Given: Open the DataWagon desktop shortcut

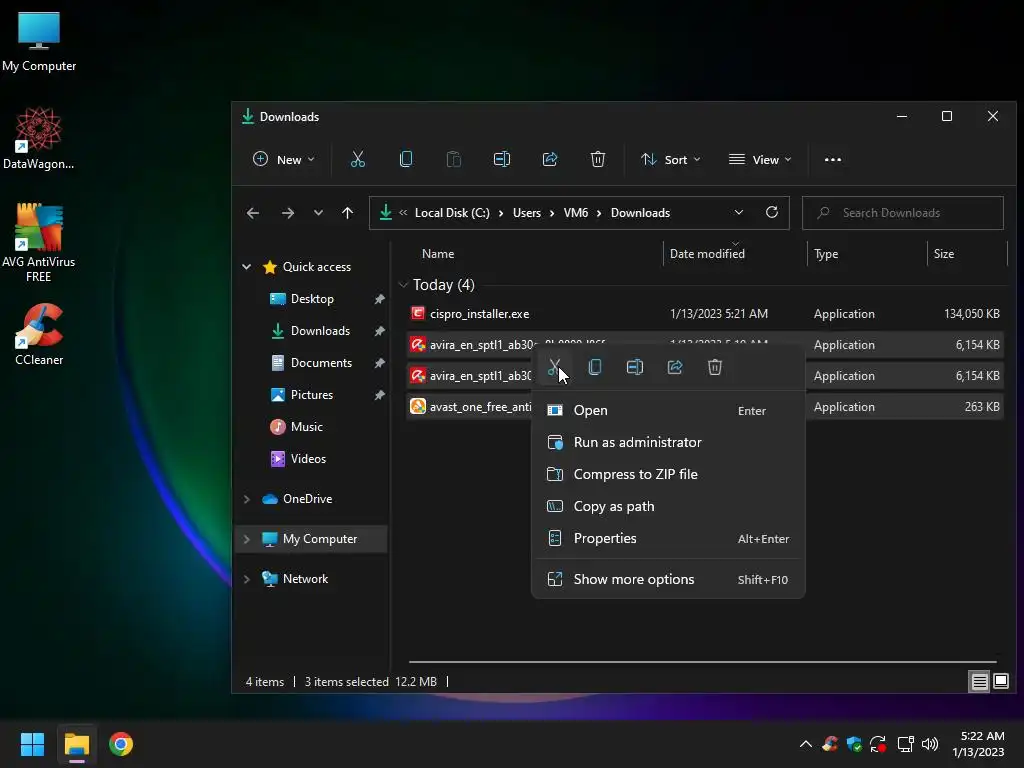Looking at the screenshot, I should tap(39, 138).
